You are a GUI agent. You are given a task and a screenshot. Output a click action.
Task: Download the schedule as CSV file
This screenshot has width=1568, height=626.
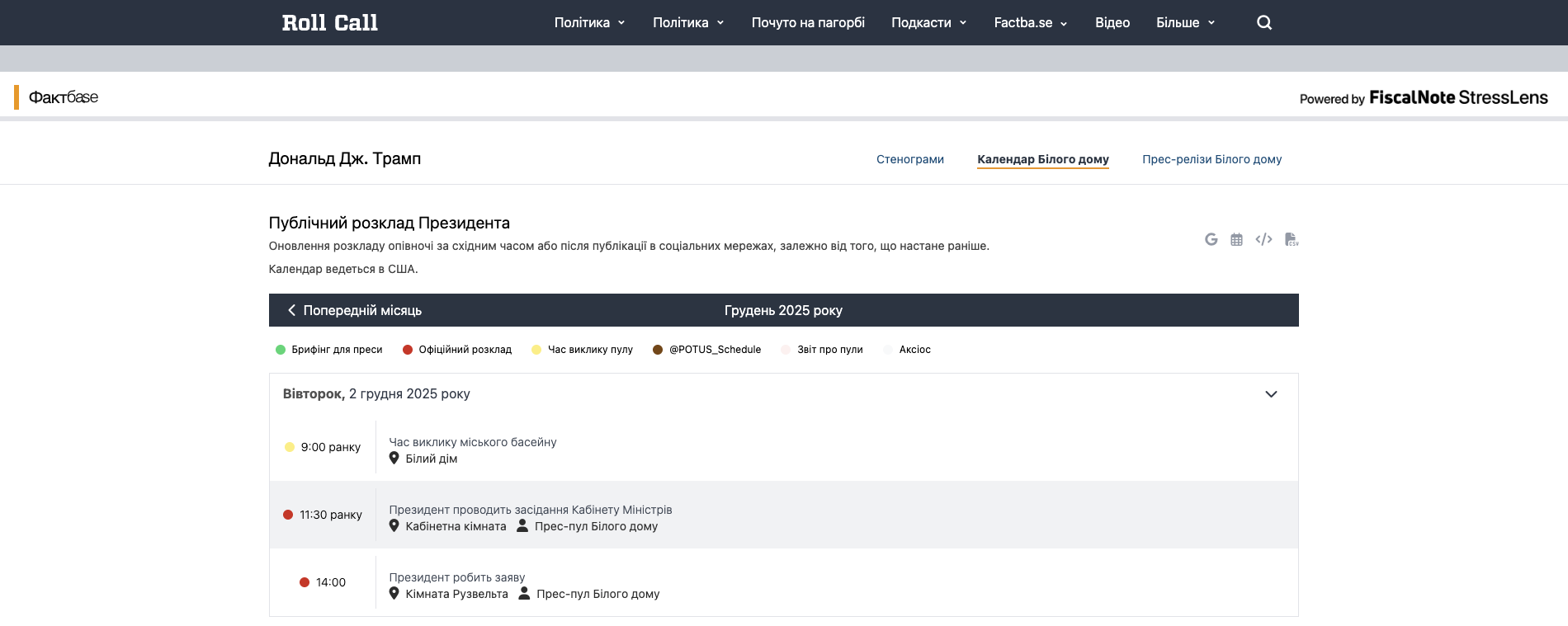tap(1292, 239)
